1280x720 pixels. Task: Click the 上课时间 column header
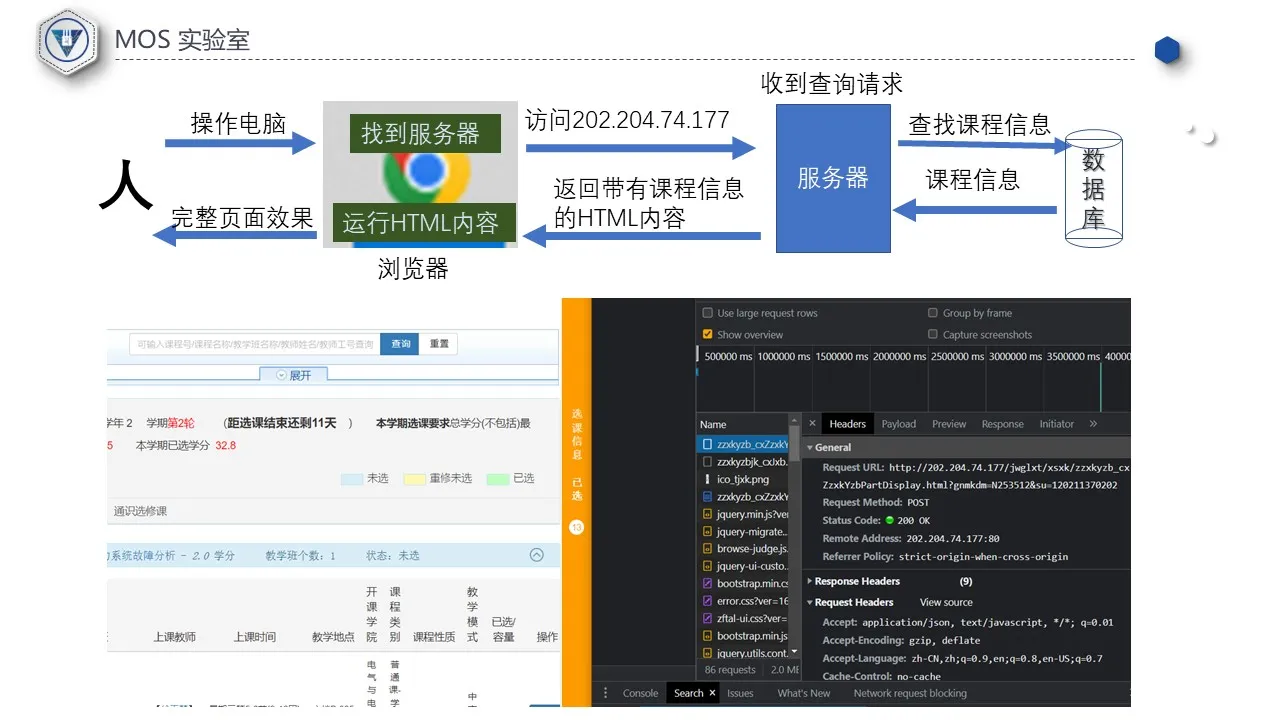coord(255,637)
